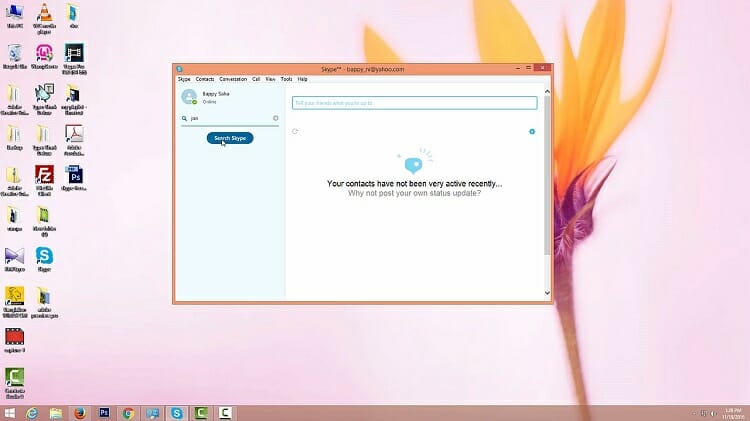Screen dimensions: 750x421
Task: Minimize the Skype window
Action: point(518,68)
